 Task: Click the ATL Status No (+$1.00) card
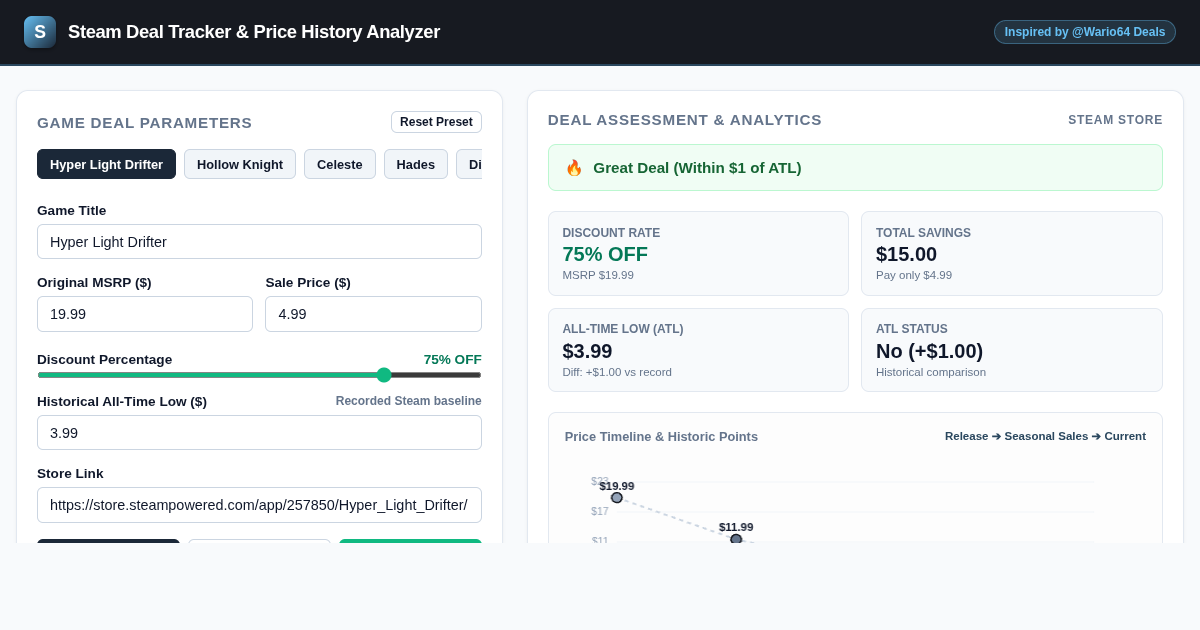click(1012, 350)
